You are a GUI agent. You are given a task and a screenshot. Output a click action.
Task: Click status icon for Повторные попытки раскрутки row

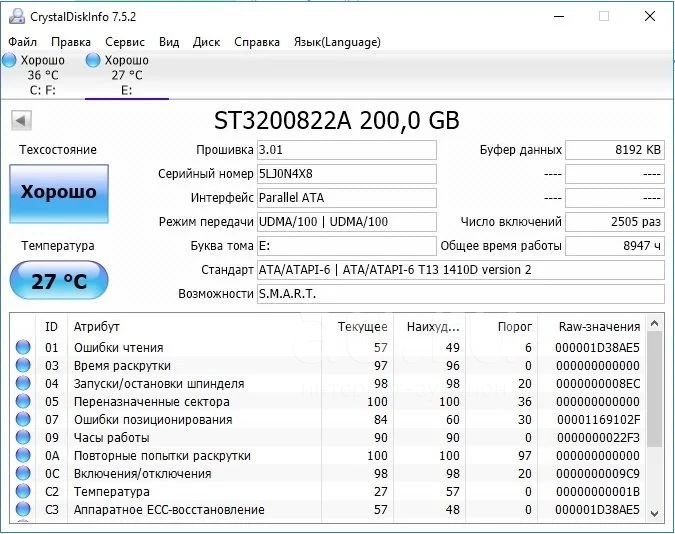coord(23,455)
